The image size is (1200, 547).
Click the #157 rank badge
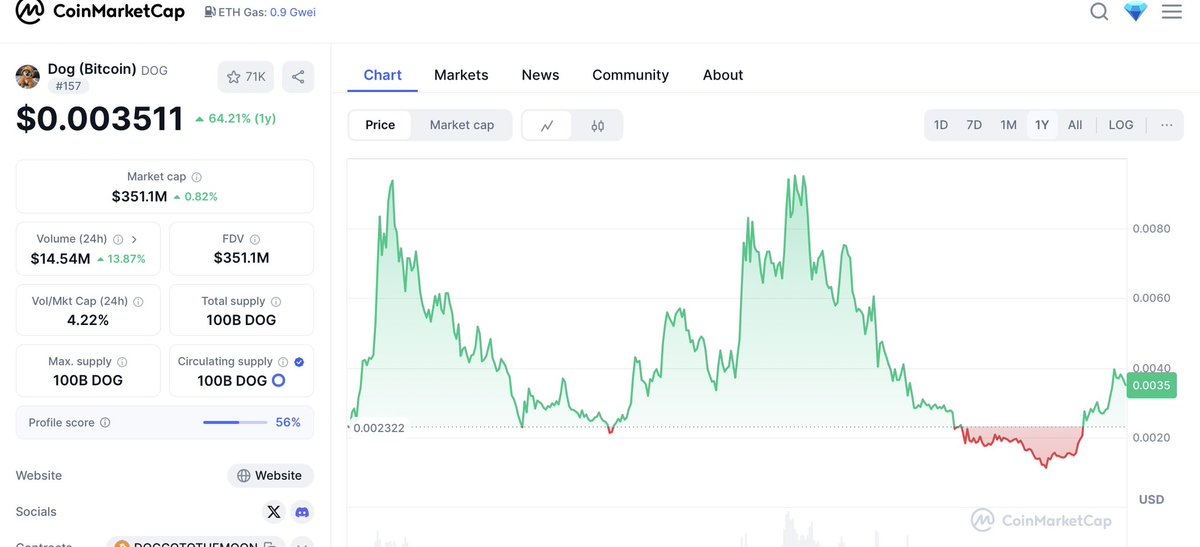point(69,86)
